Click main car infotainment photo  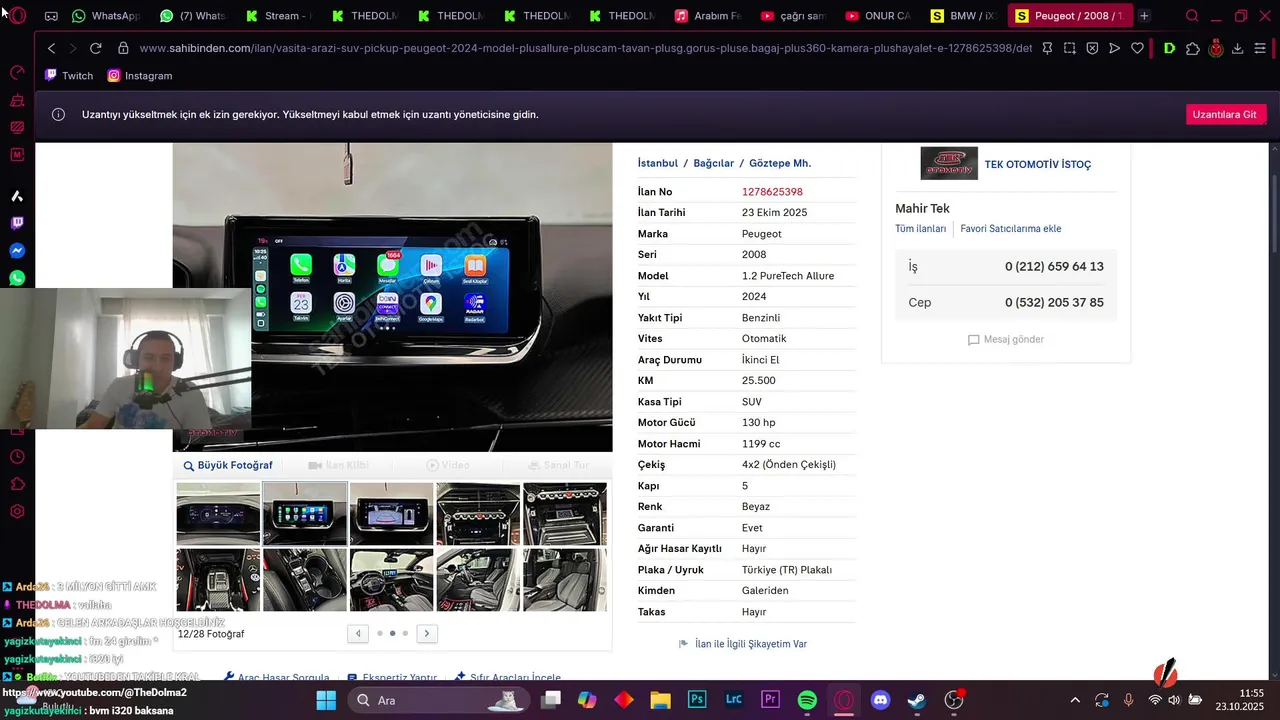392,298
